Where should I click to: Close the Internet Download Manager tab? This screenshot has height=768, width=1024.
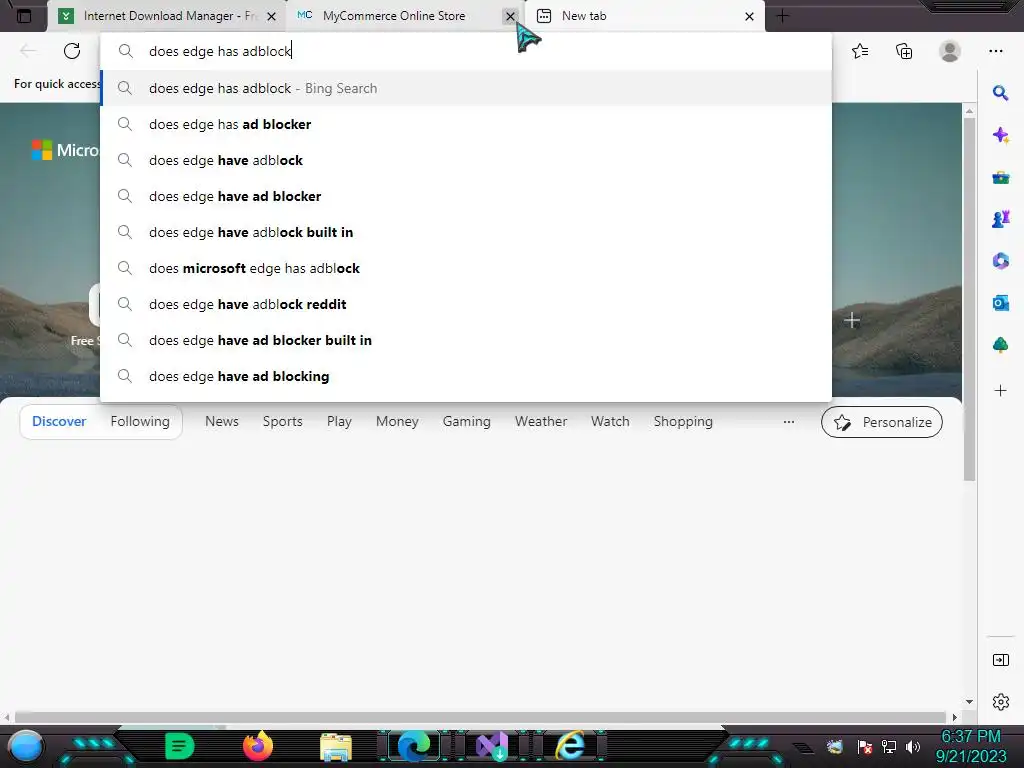click(x=272, y=16)
